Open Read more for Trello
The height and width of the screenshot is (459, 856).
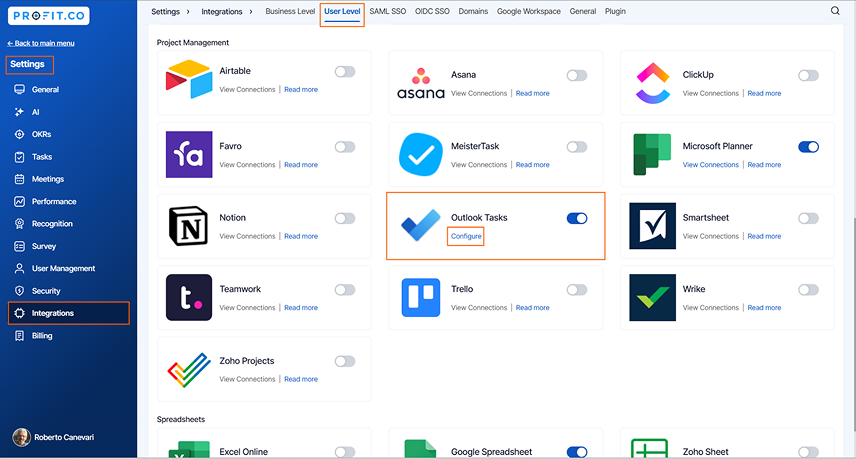coord(532,308)
